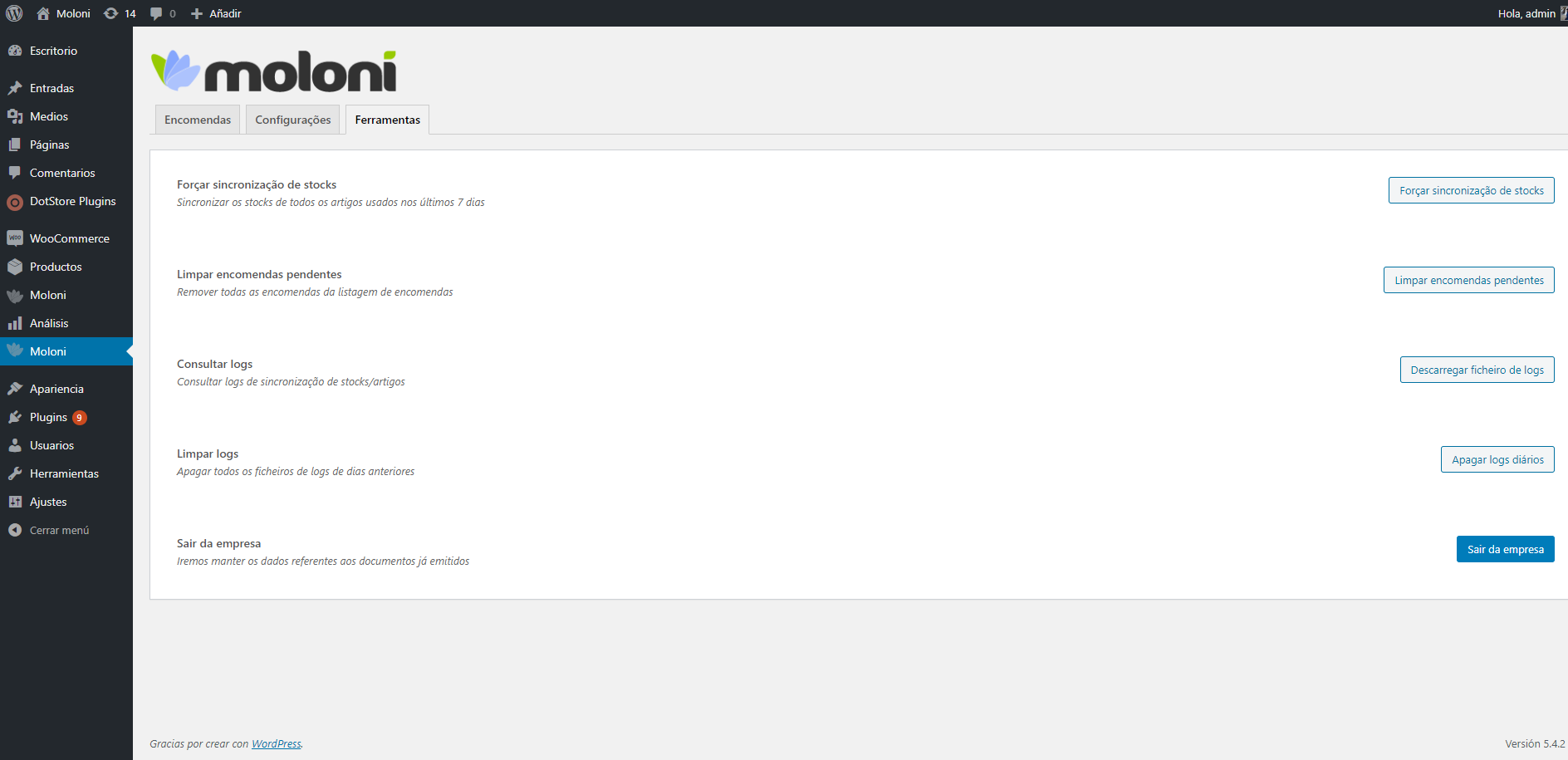Click the Limpar encomendas pendentes heading

coord(259,274)
